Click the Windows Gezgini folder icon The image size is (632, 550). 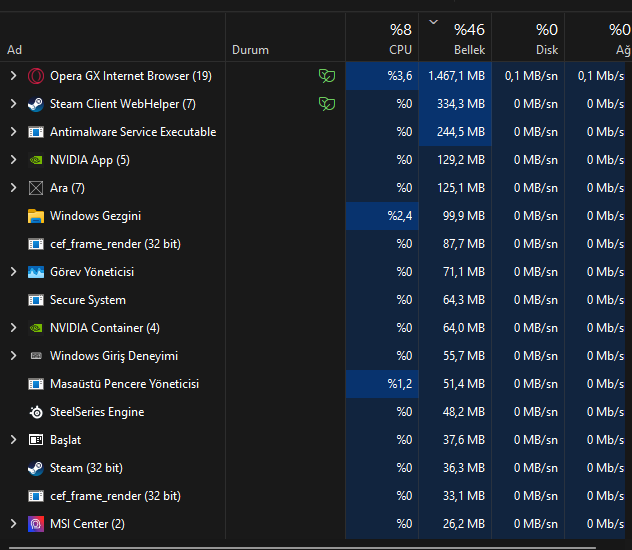pyautogui.click(x=36, y=216)
